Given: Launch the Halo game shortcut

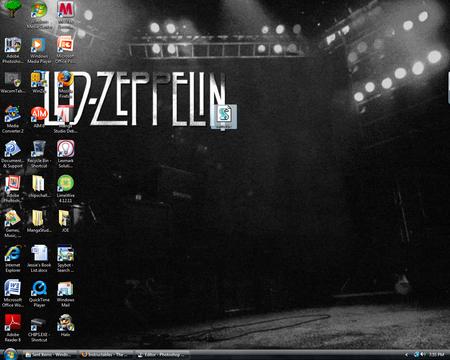Looking at the screenshot, I should coord(65,325).
